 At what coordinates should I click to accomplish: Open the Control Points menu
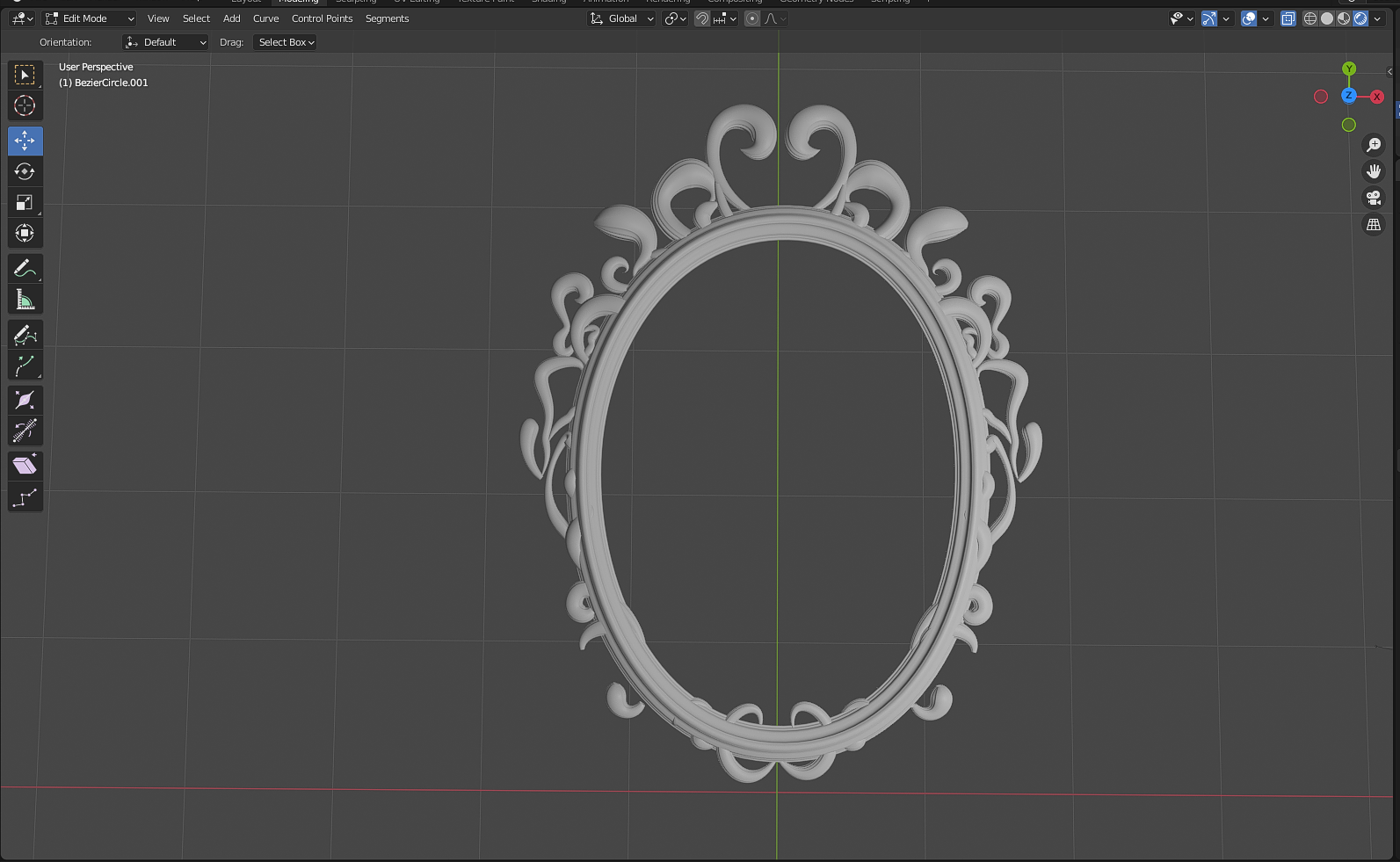point(322,18)
